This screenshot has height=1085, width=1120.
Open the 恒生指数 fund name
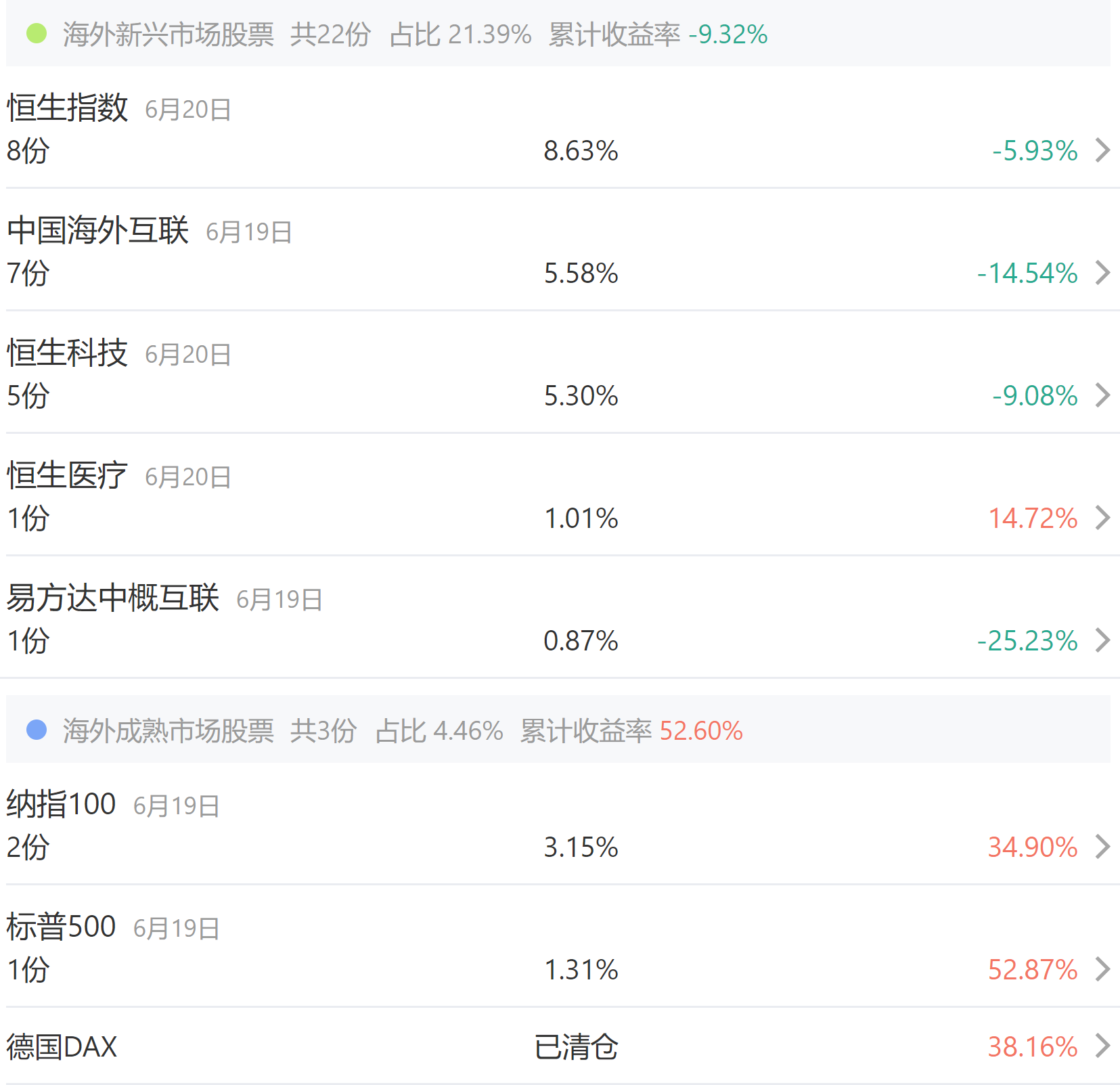tap(67, 108)
